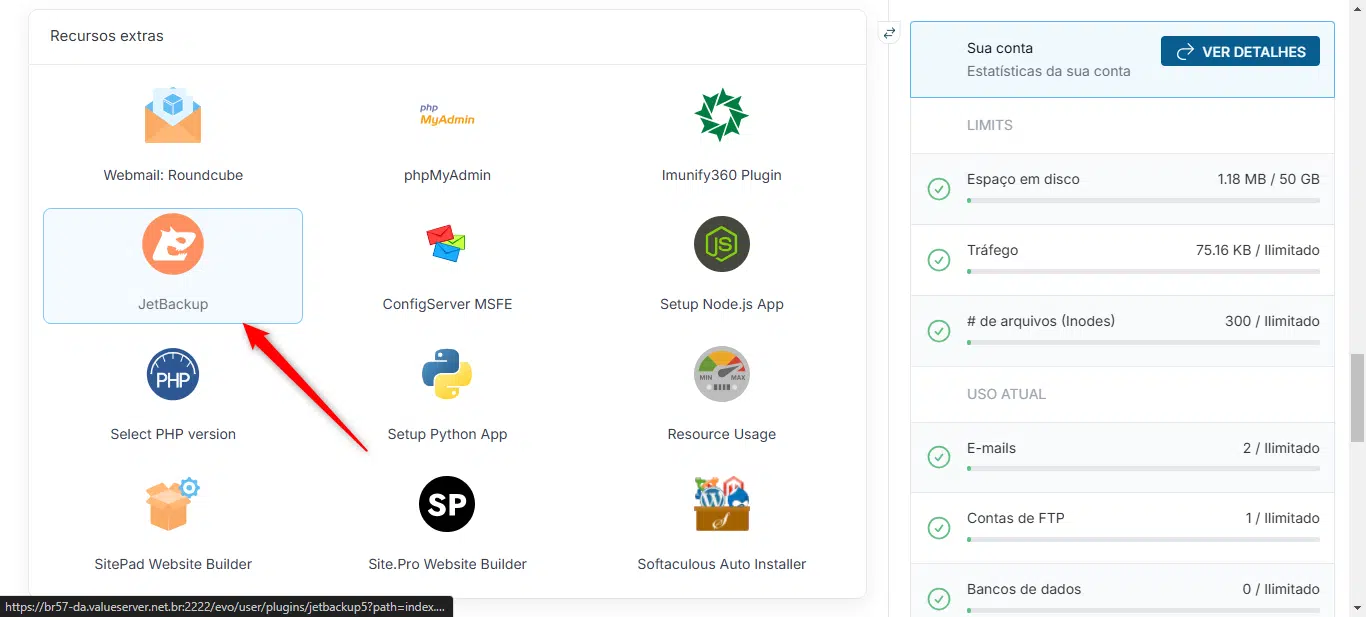1366x617 pixels.
Task: Click the Espaço em disco usage bar
Action: 1142,201
